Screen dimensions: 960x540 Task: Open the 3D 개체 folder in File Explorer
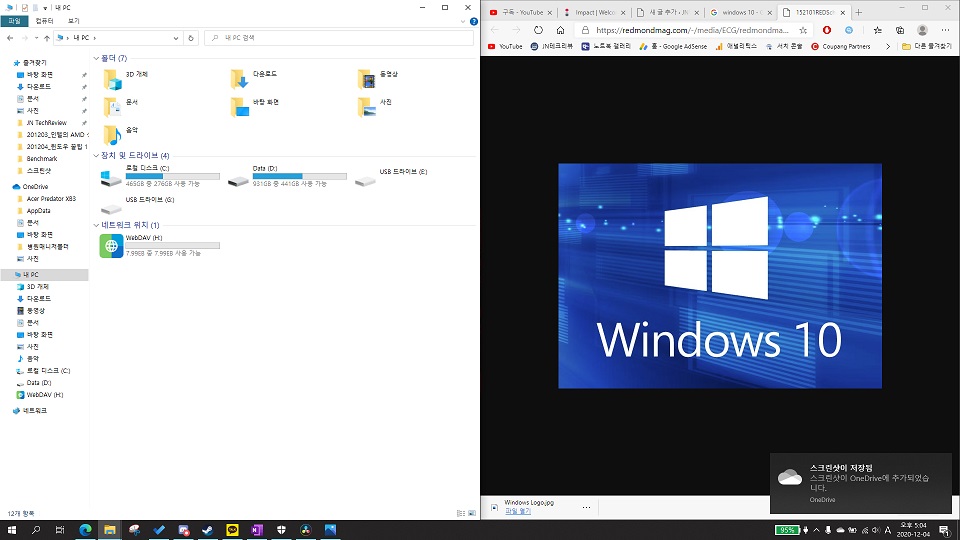tap(126, 79)
